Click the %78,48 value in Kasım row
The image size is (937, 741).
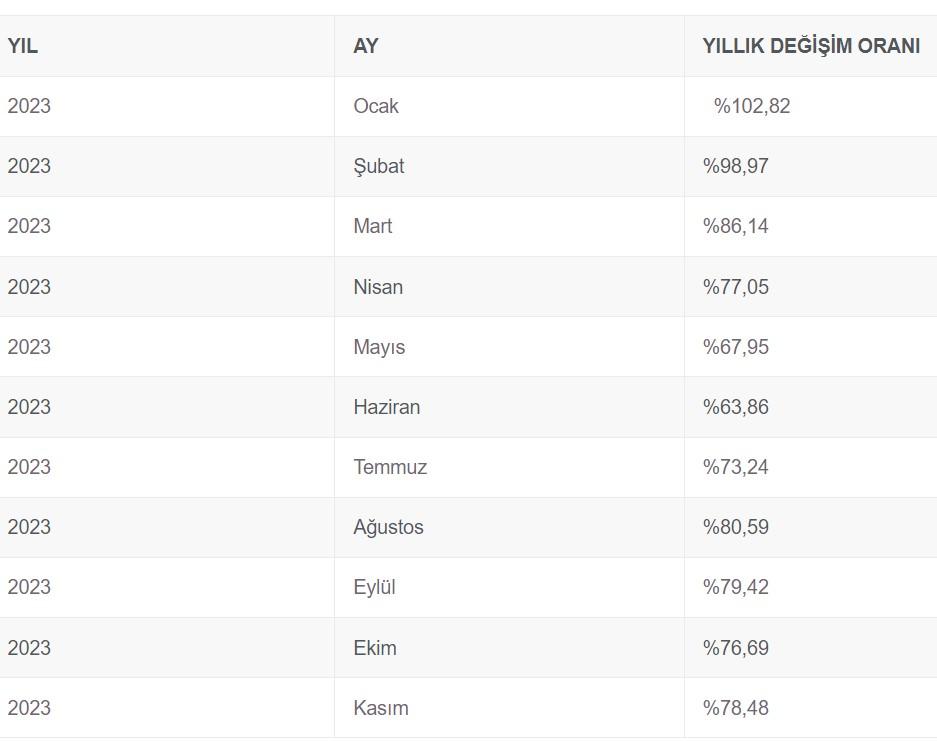pyautogui.click(x=736, y=708)
